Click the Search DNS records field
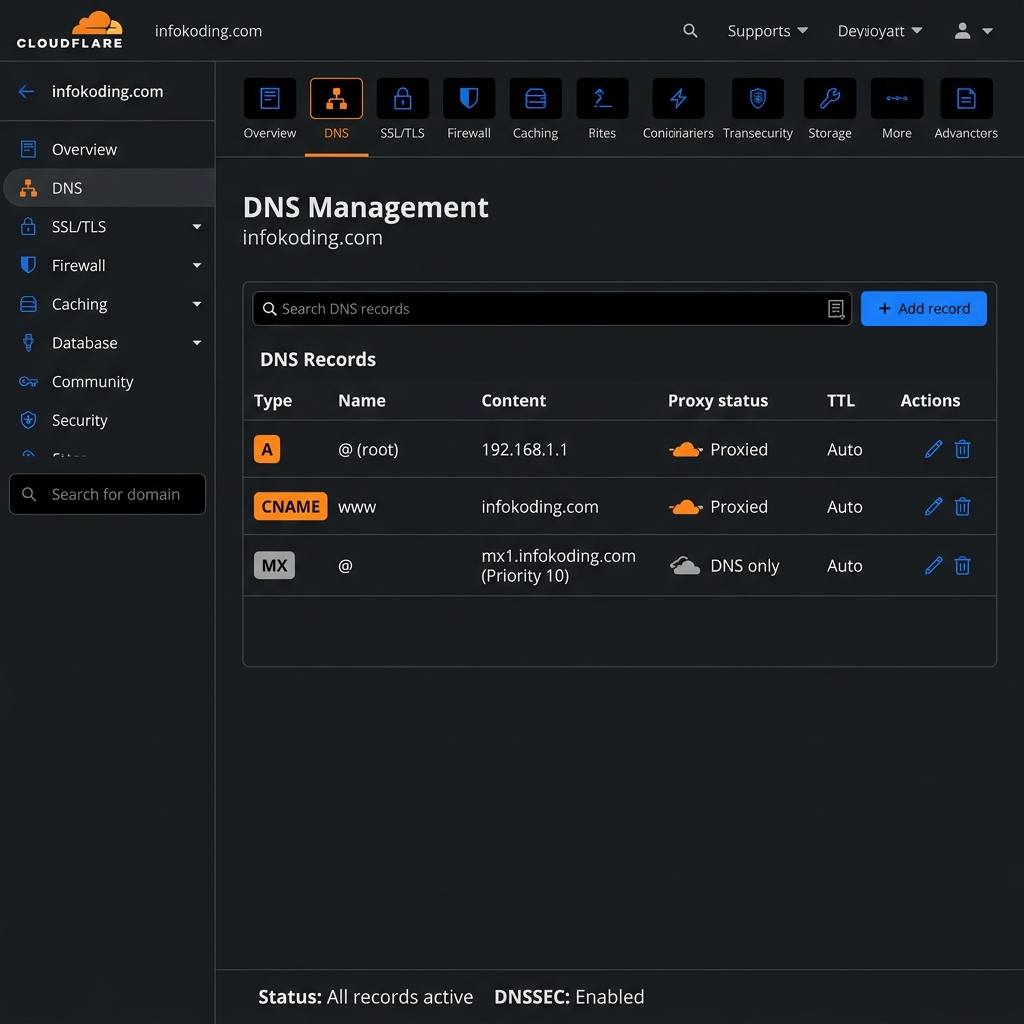Image resolution: width=1024 pixels, height=1024 pixels. pyautogui.click(x=552, y=309)
